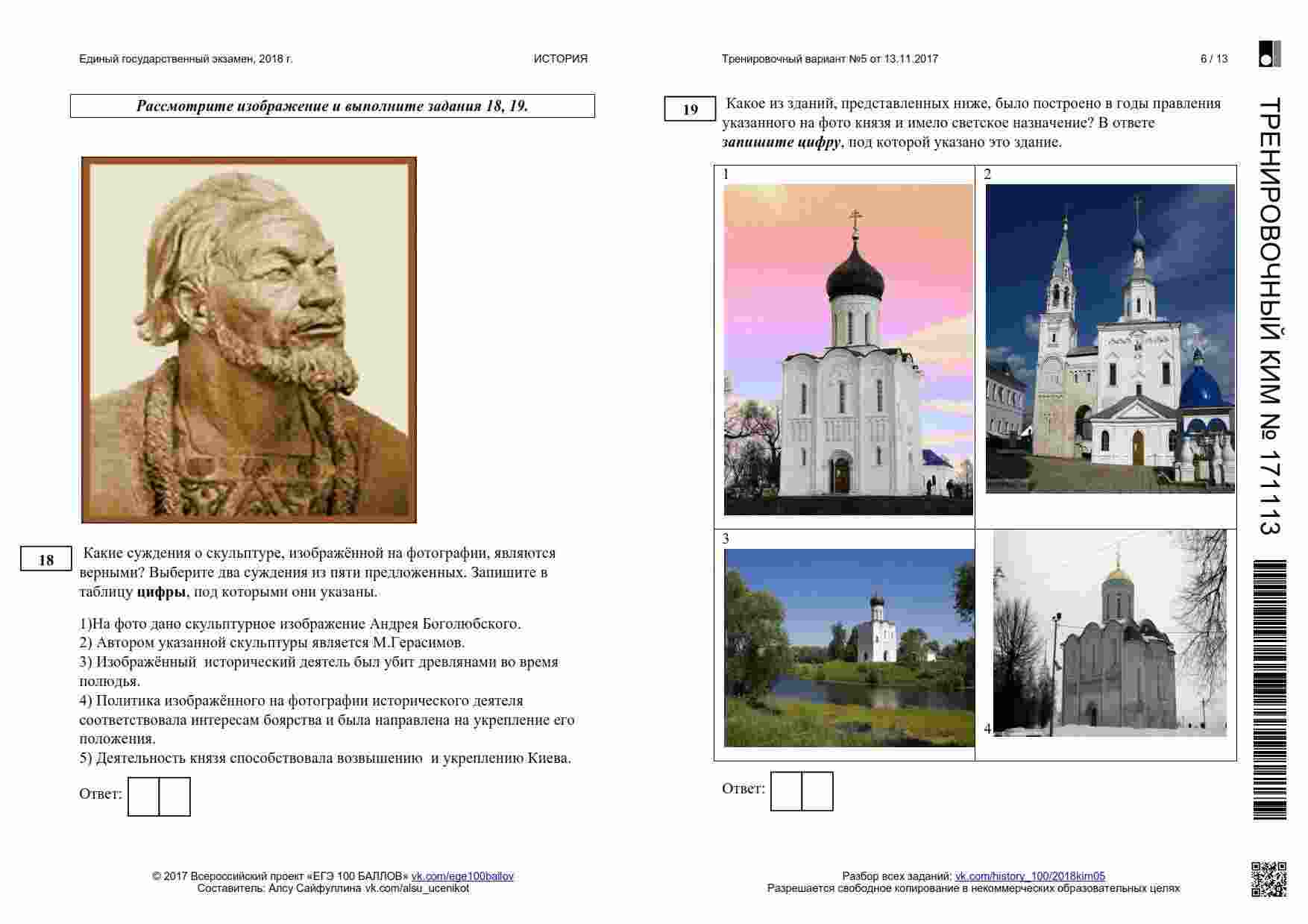This screenshot has width=1308, height=924.
Task: Click the page indicator 6 / 13
Action: 1213,59
